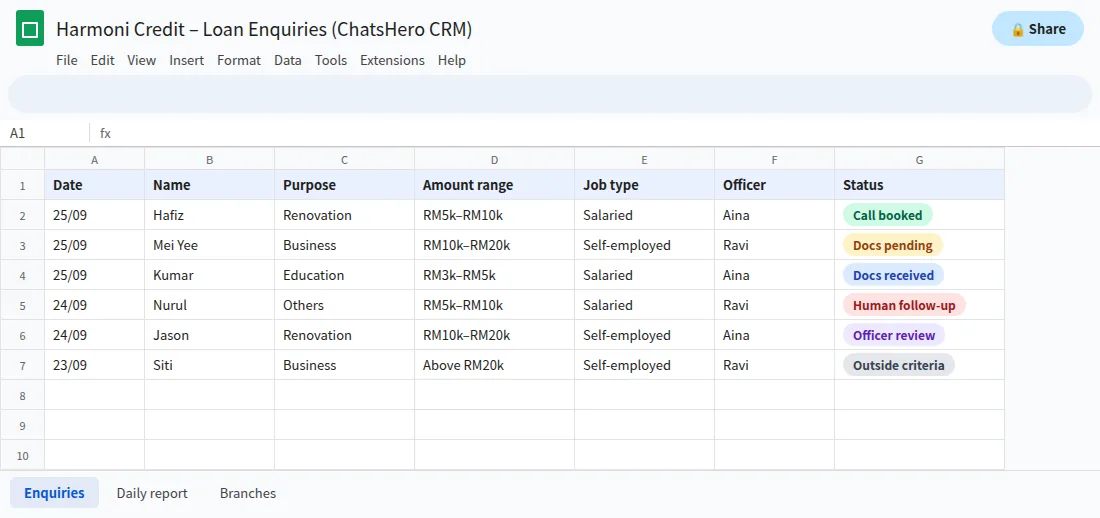
Task: Open the View menu
Action: tap(142, 60)
